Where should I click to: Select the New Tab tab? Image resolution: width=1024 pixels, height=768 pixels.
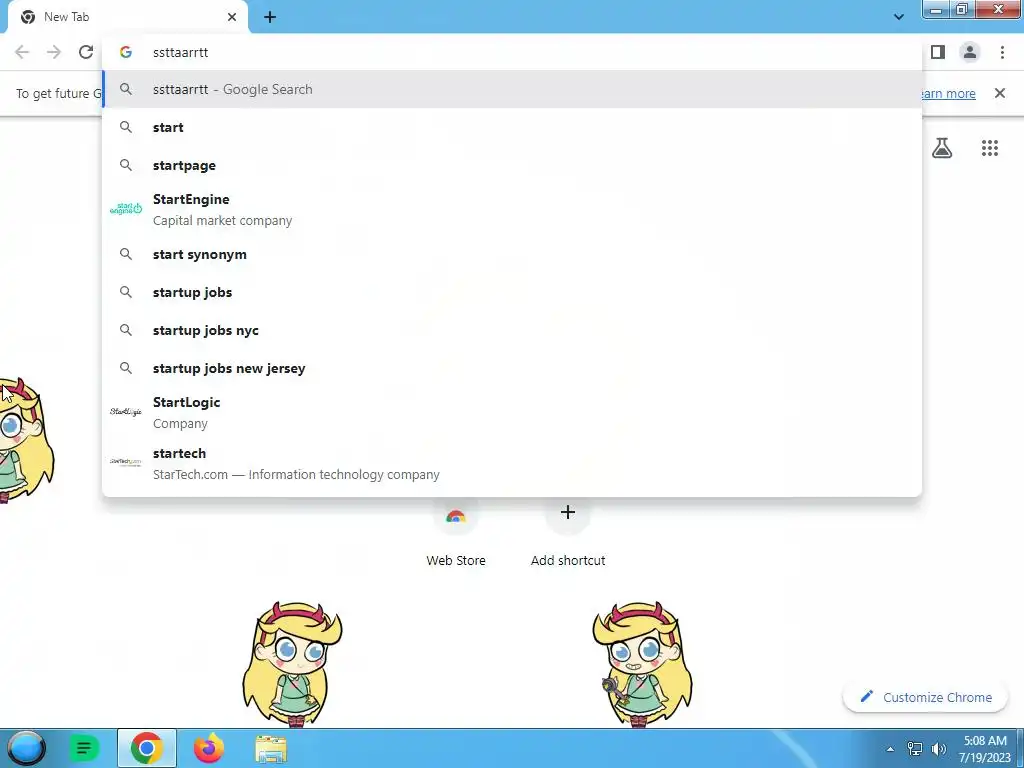127,17
